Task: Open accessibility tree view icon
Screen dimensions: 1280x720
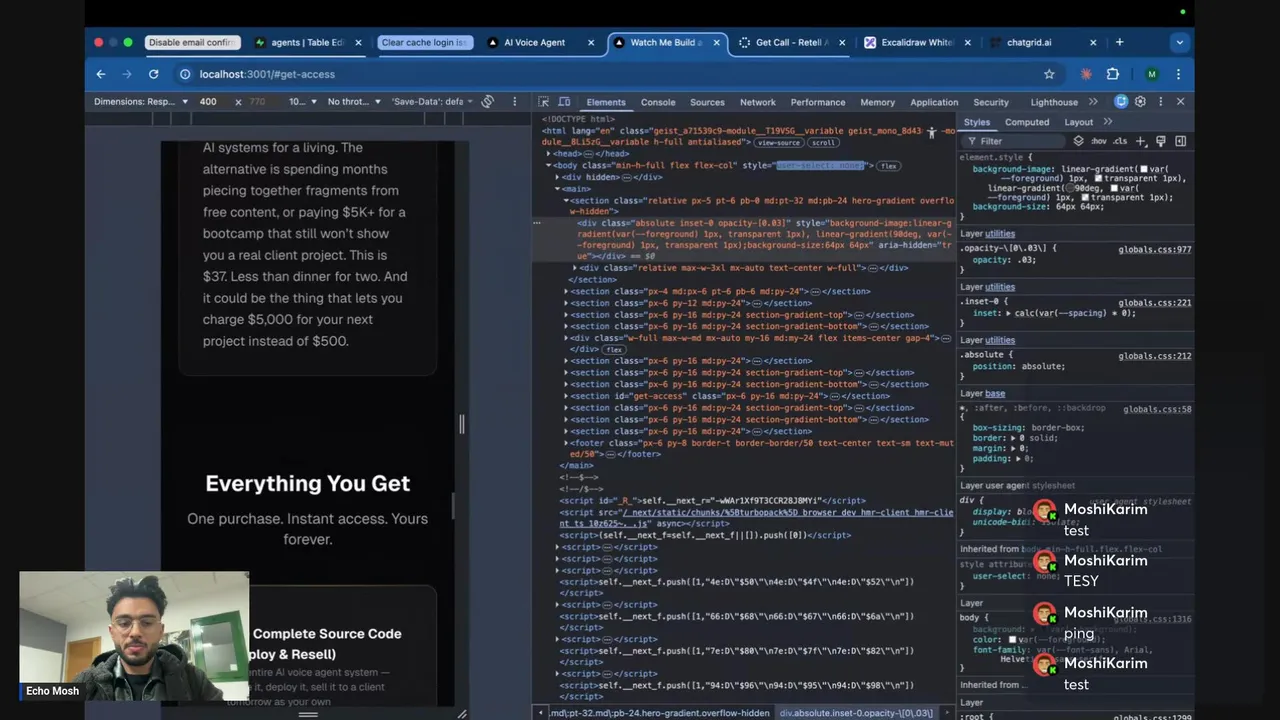Action: coord(931,132)
